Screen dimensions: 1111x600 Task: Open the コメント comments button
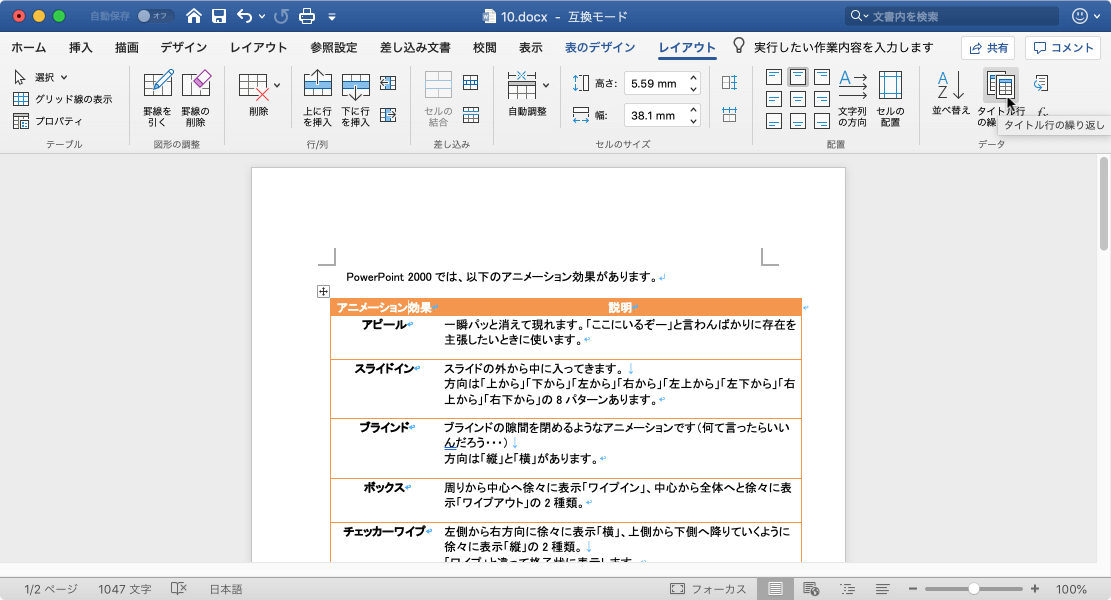click(x=1063, y=48)
